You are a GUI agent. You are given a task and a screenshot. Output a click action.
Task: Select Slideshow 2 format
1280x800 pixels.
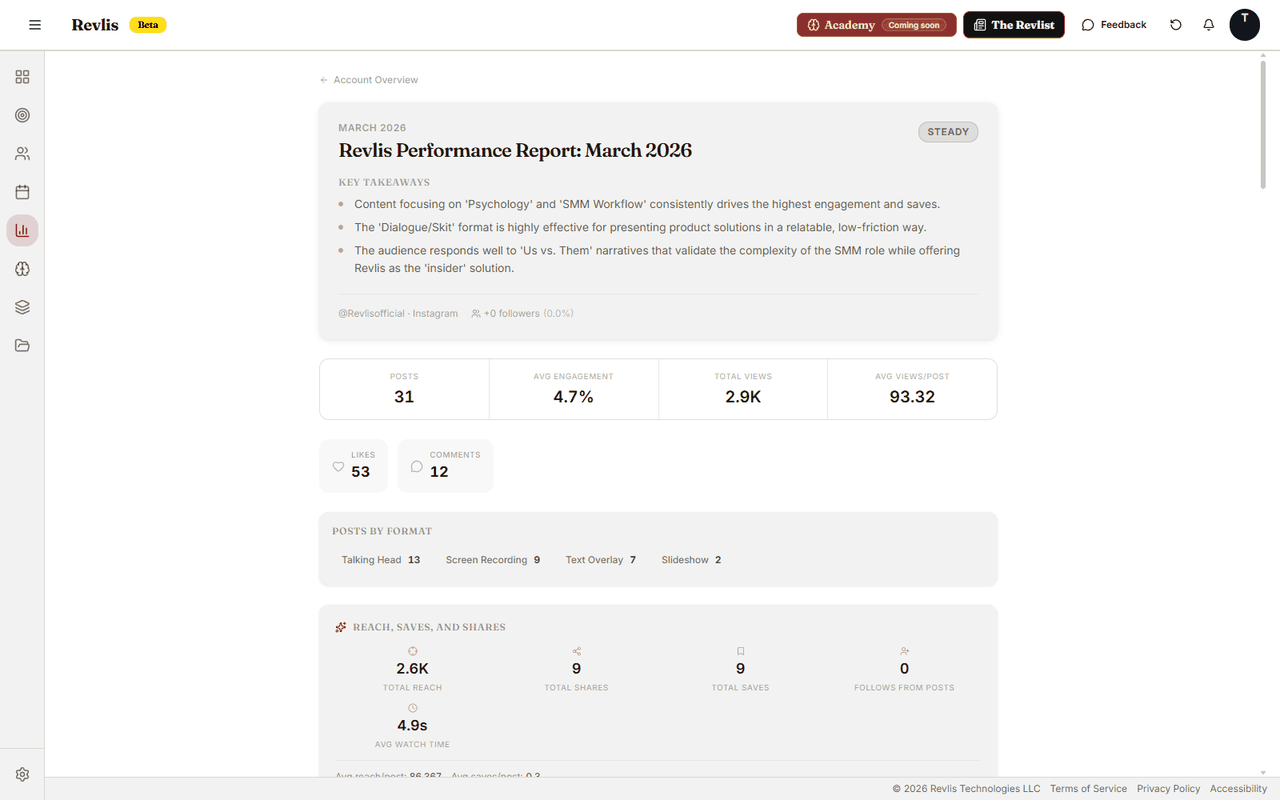[691, 560]
